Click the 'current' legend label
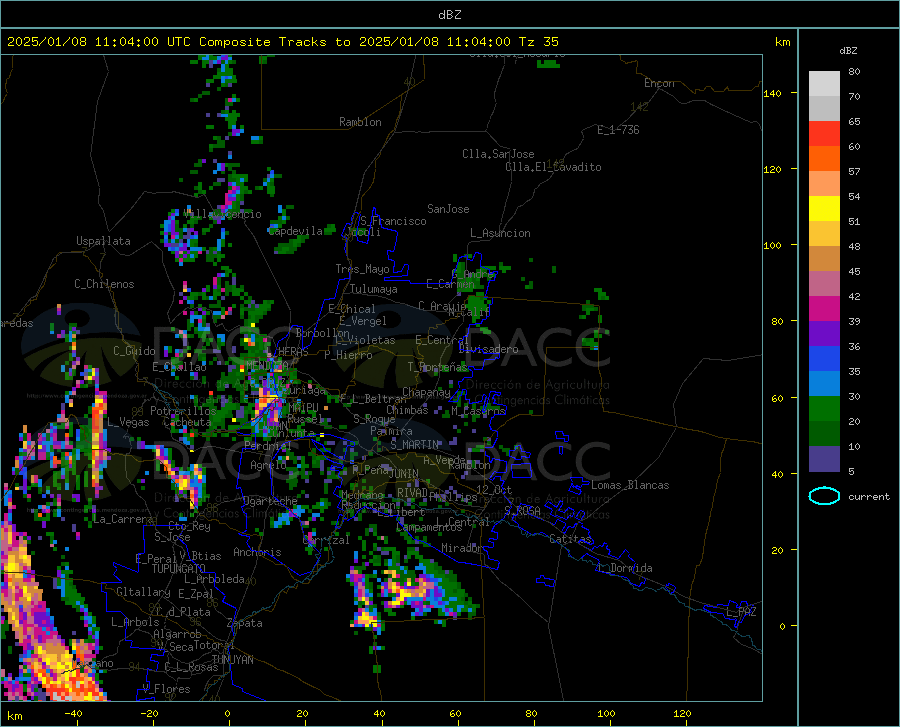900x727 pixels. (x=868, y=497)
